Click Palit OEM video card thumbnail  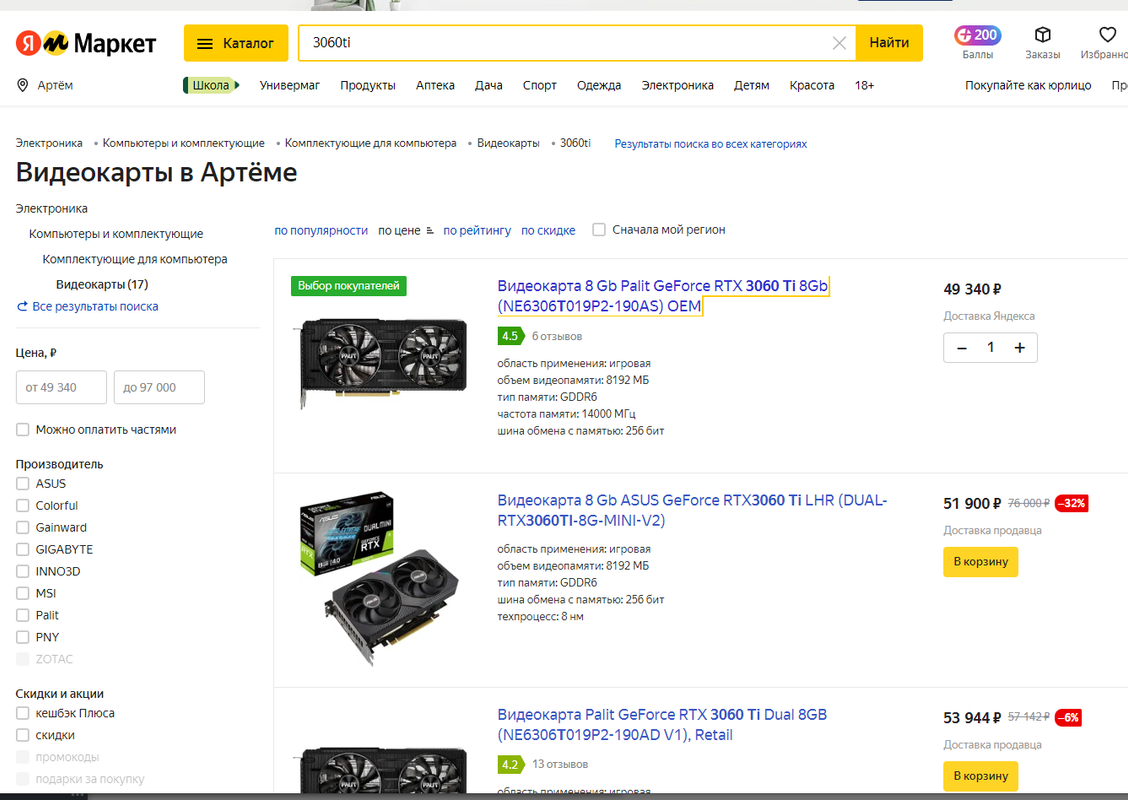[x=382, y=363]
